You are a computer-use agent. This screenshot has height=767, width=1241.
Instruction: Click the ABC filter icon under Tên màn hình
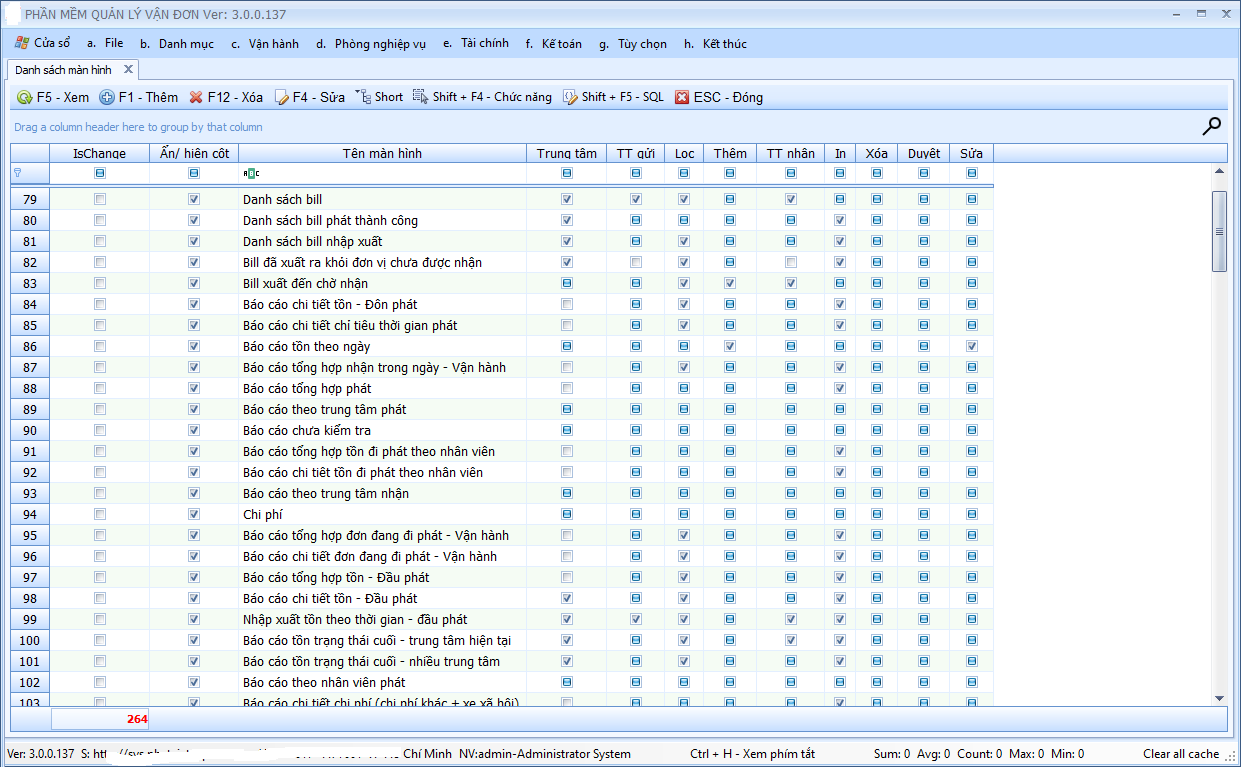click(x=251, y=174)
